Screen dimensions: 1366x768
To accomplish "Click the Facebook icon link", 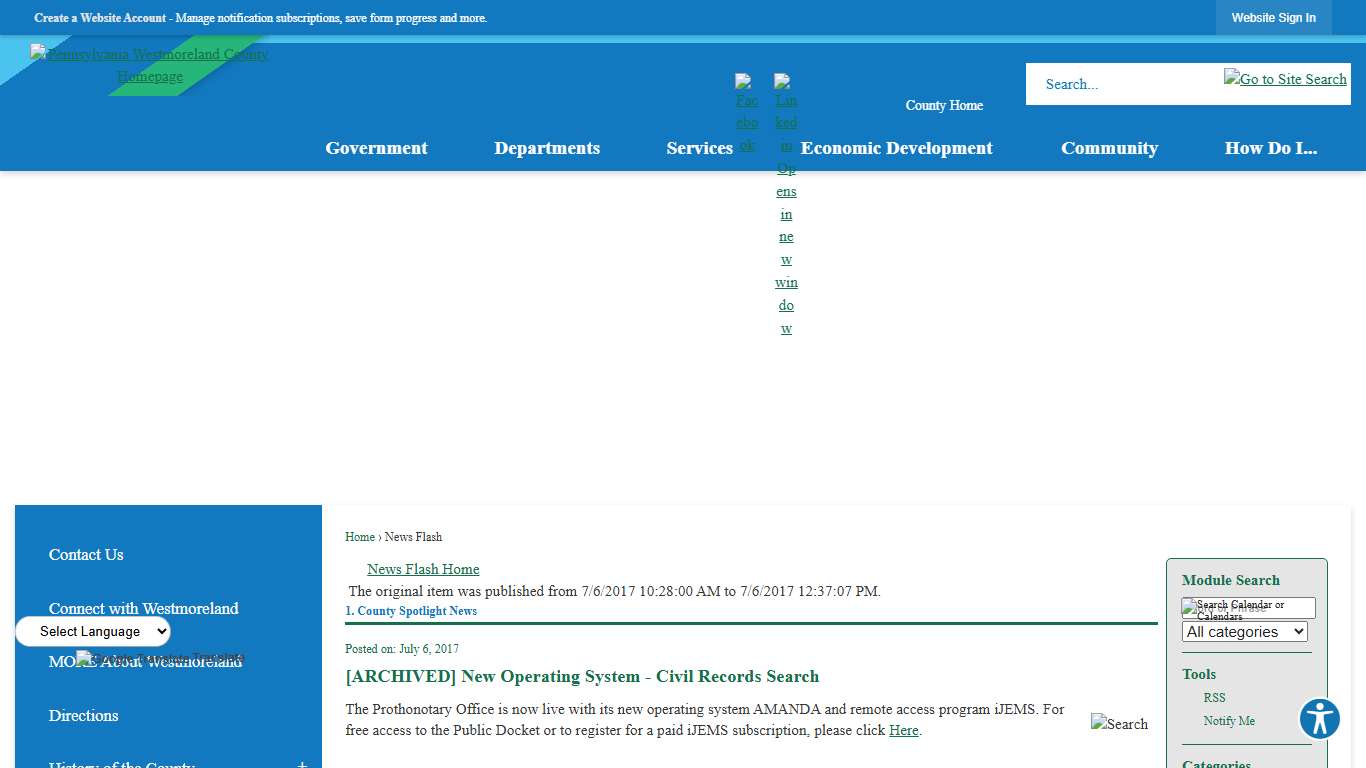I will pyautogui.click(x=747, y=113).
